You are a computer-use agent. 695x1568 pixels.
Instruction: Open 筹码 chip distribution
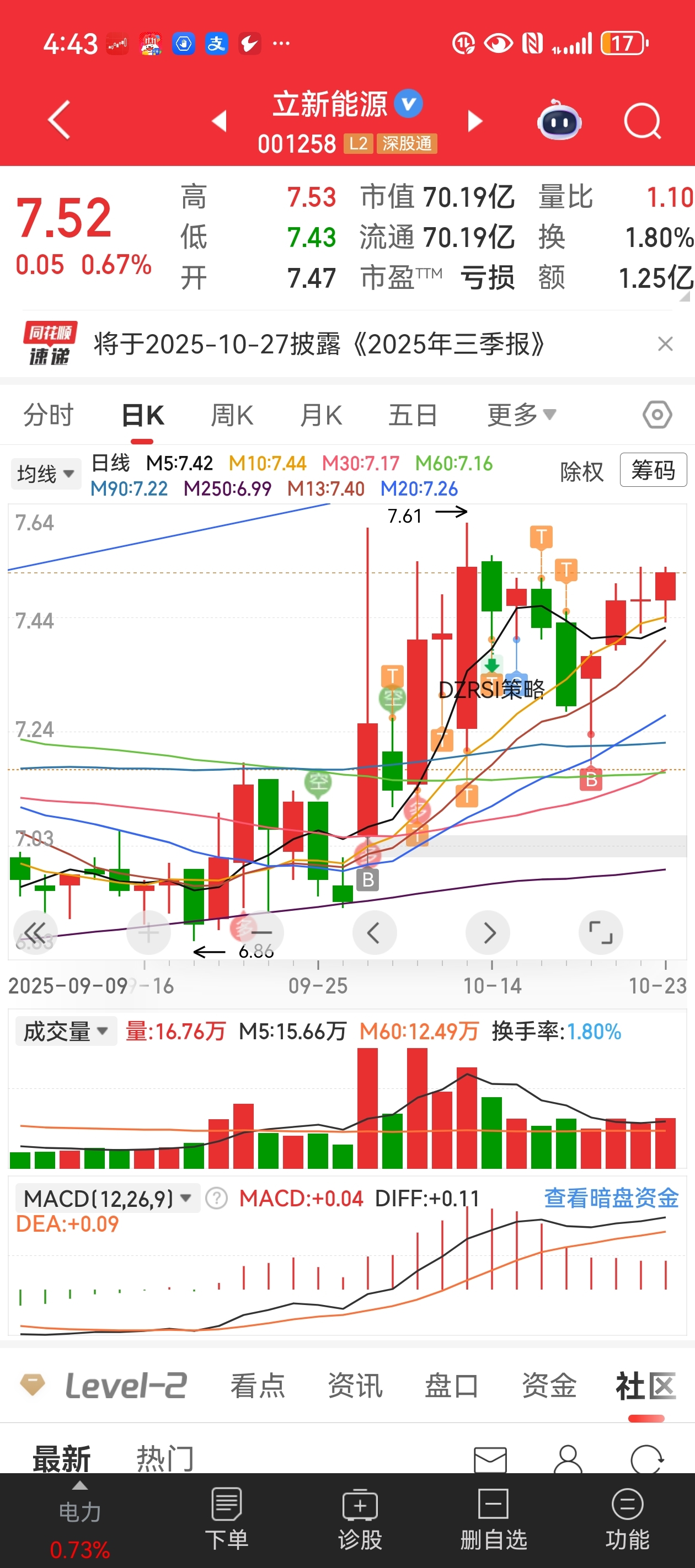click(x=653, y=469)
